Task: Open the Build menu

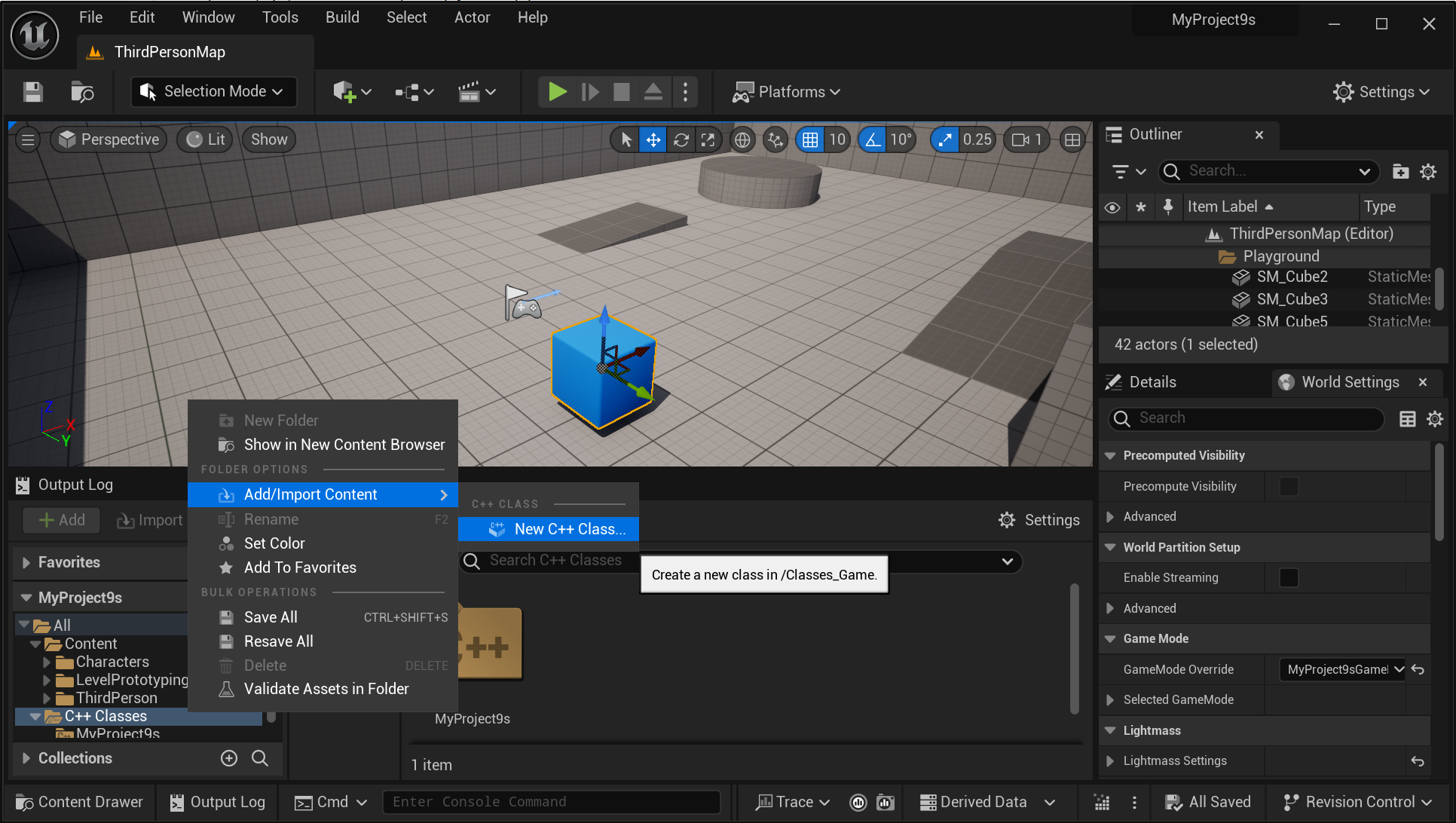Action: 342,17
